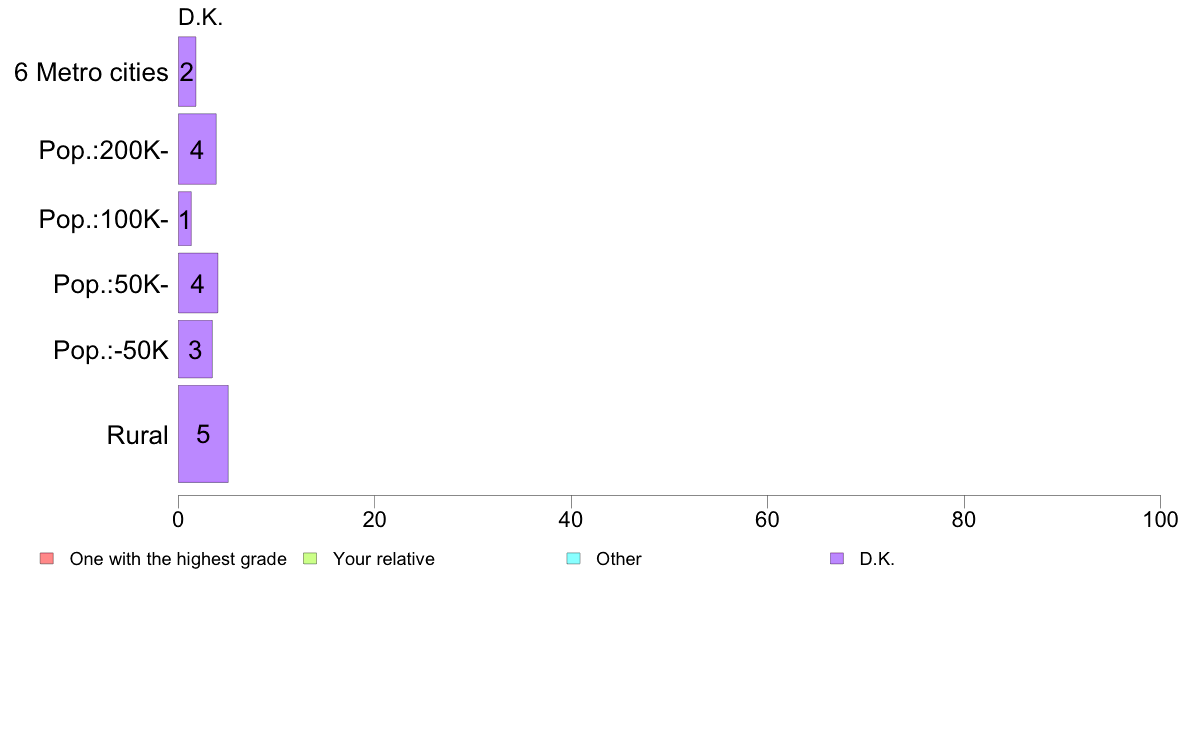Viewport: 1188px width, 736px height.
Task: Click the 'One with the highest grade' legend label
Action: pos(178,559)
